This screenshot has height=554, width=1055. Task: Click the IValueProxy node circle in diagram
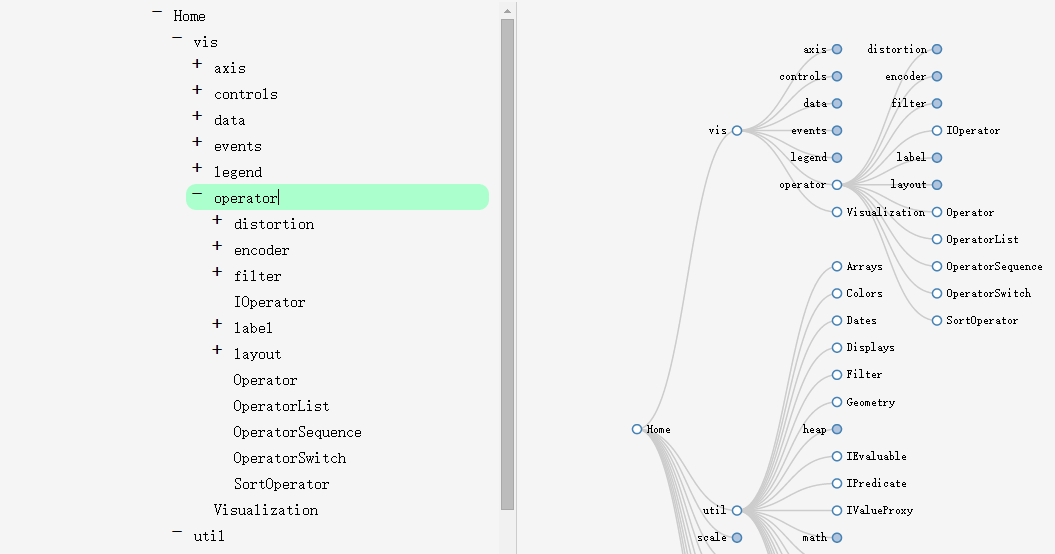coord(837,511)
